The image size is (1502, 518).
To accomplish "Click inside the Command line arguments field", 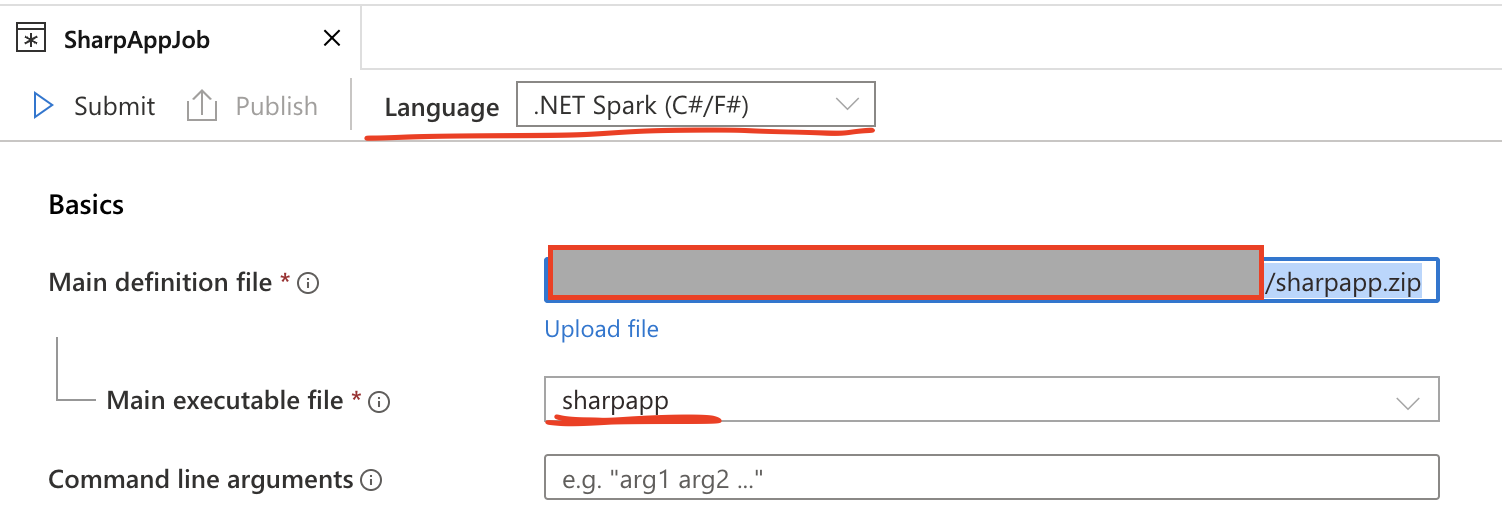I will point(992,478).
